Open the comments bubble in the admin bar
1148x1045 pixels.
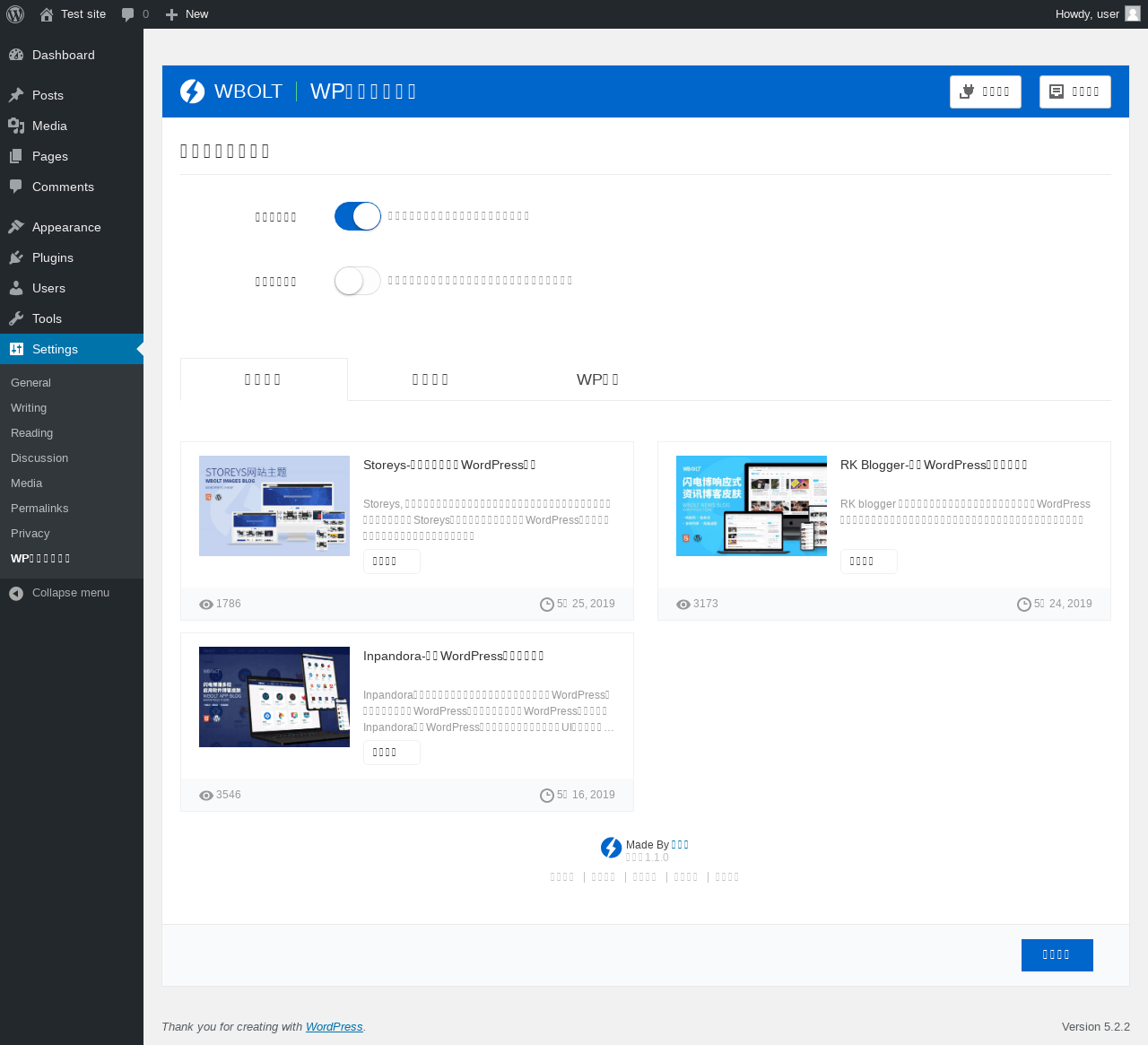coord(135,14)
